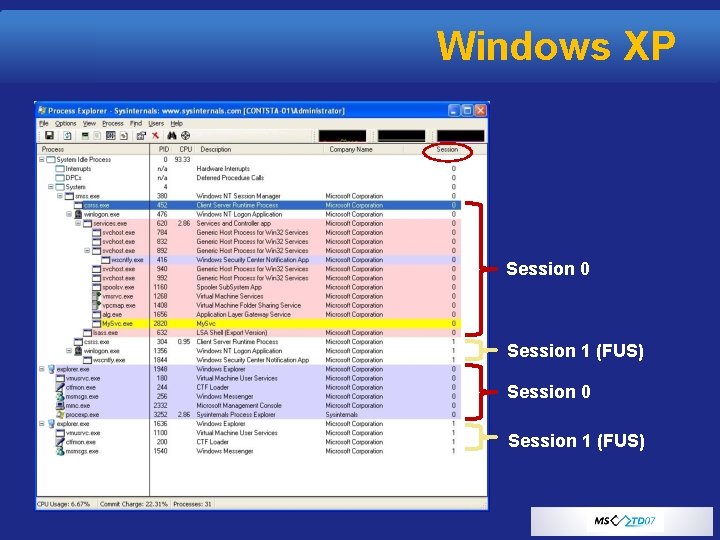Sort by the CPU column header

pyautogui.click(x=183, y=150)
